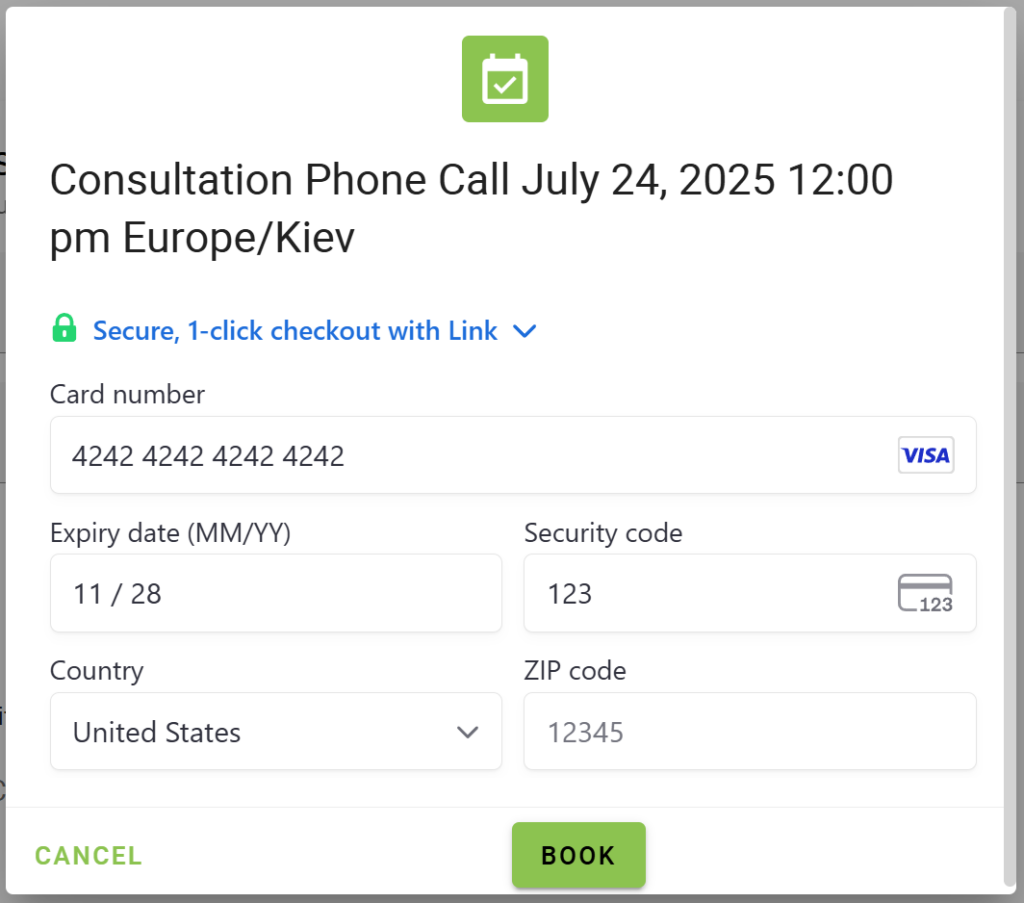Click the Expiry date field
1024x903 pixels.
pyautogui.click(x=275, y=593)
